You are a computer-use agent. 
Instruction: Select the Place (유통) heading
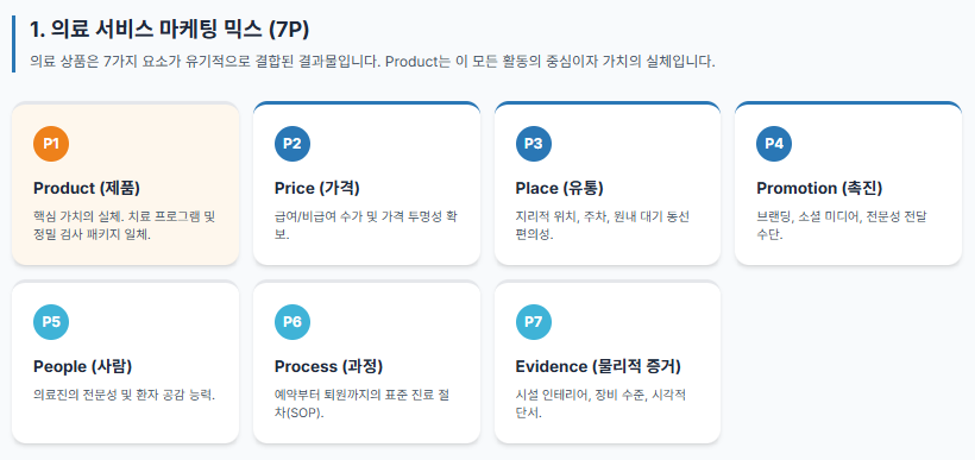coord(559,188)
